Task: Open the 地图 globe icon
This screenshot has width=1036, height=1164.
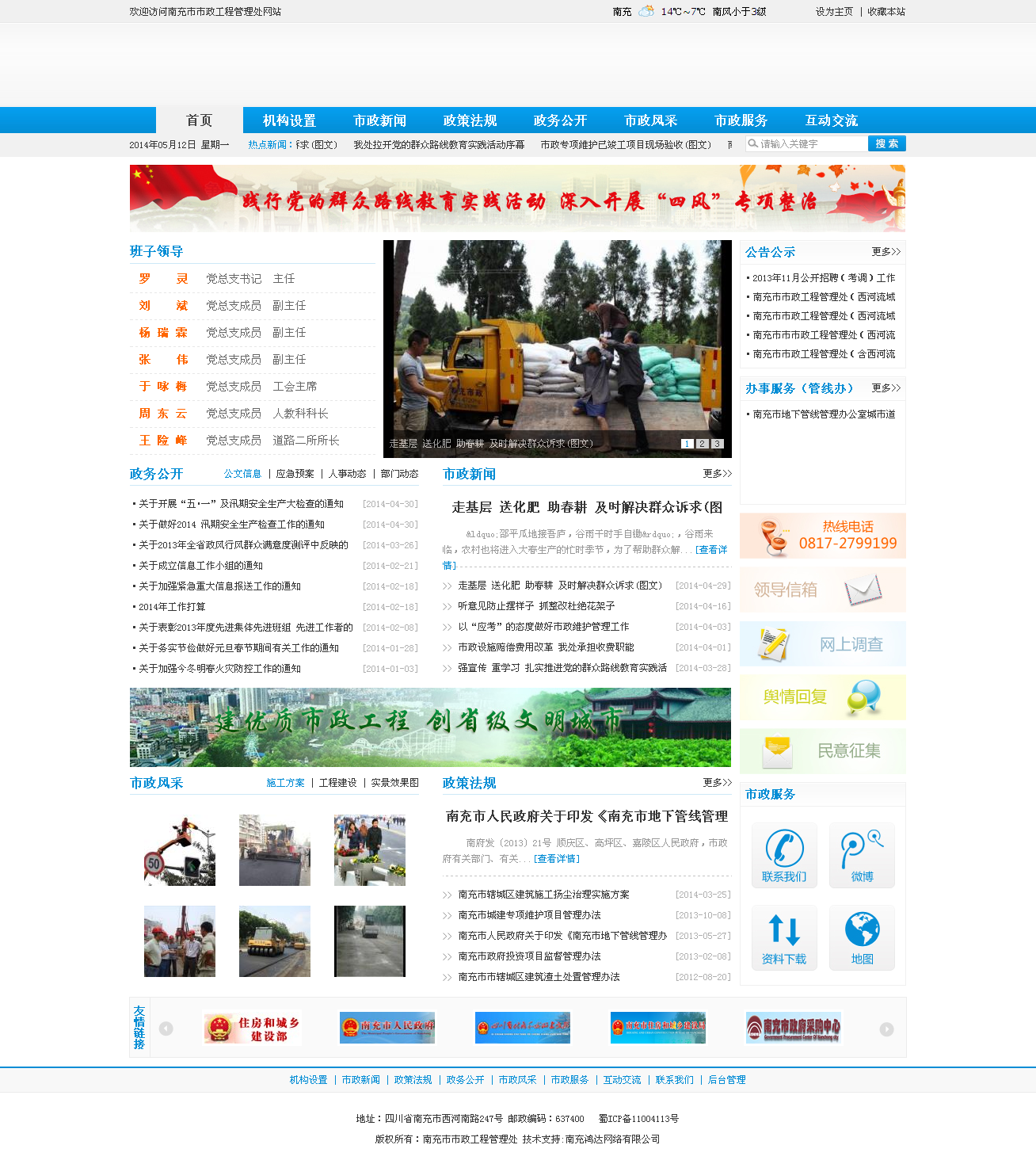Action: [x=862, y=937]
